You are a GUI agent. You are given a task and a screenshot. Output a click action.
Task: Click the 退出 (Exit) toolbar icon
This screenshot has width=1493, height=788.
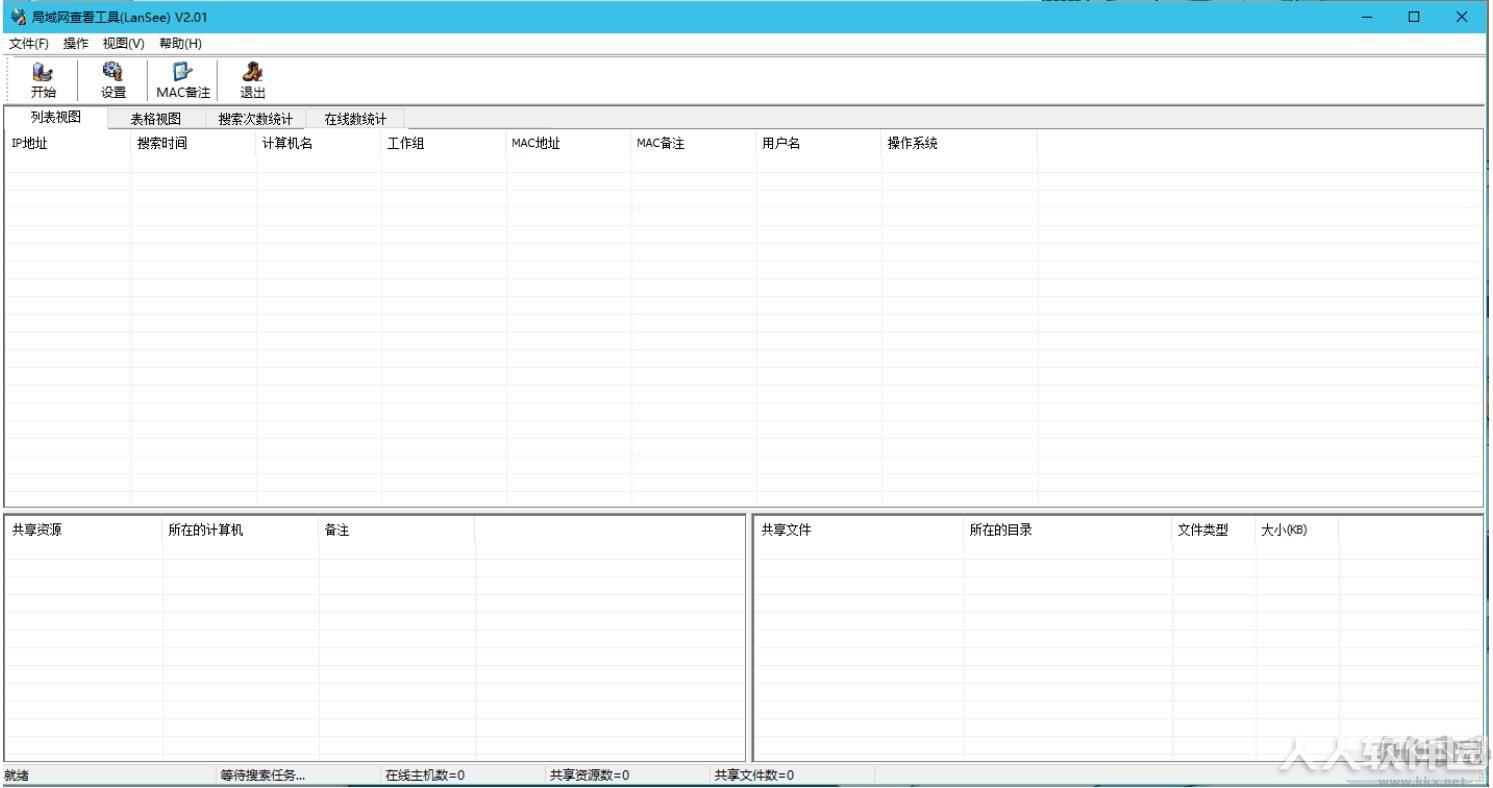point(253,80)
